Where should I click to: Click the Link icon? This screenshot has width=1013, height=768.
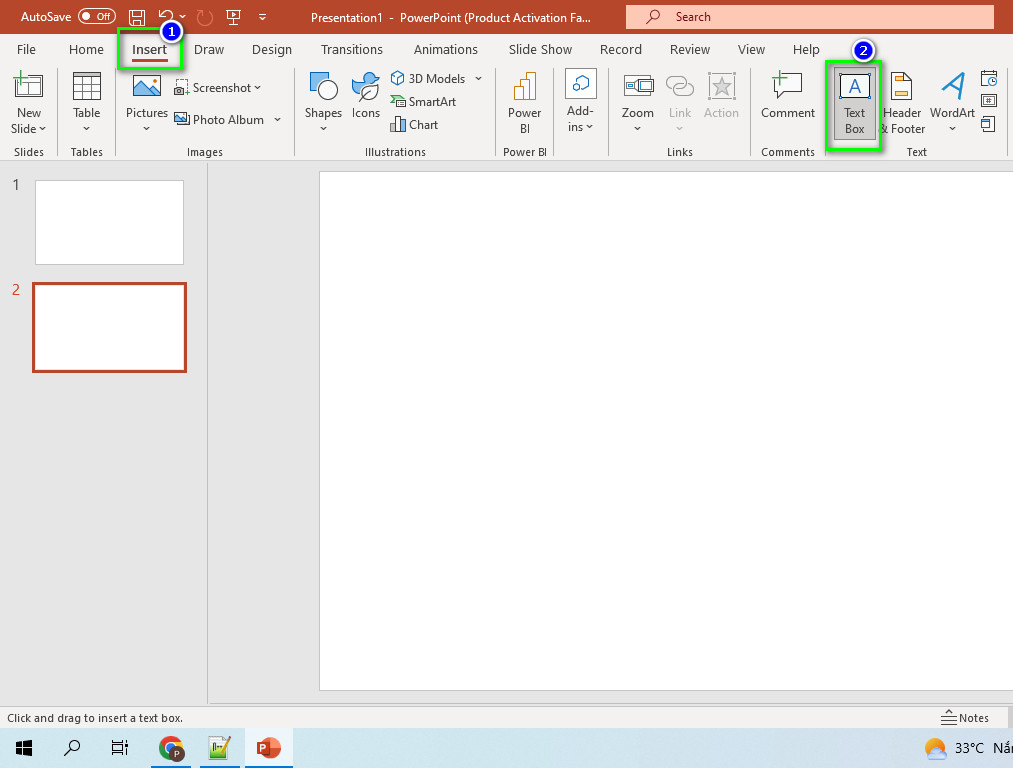pos(680,86)
